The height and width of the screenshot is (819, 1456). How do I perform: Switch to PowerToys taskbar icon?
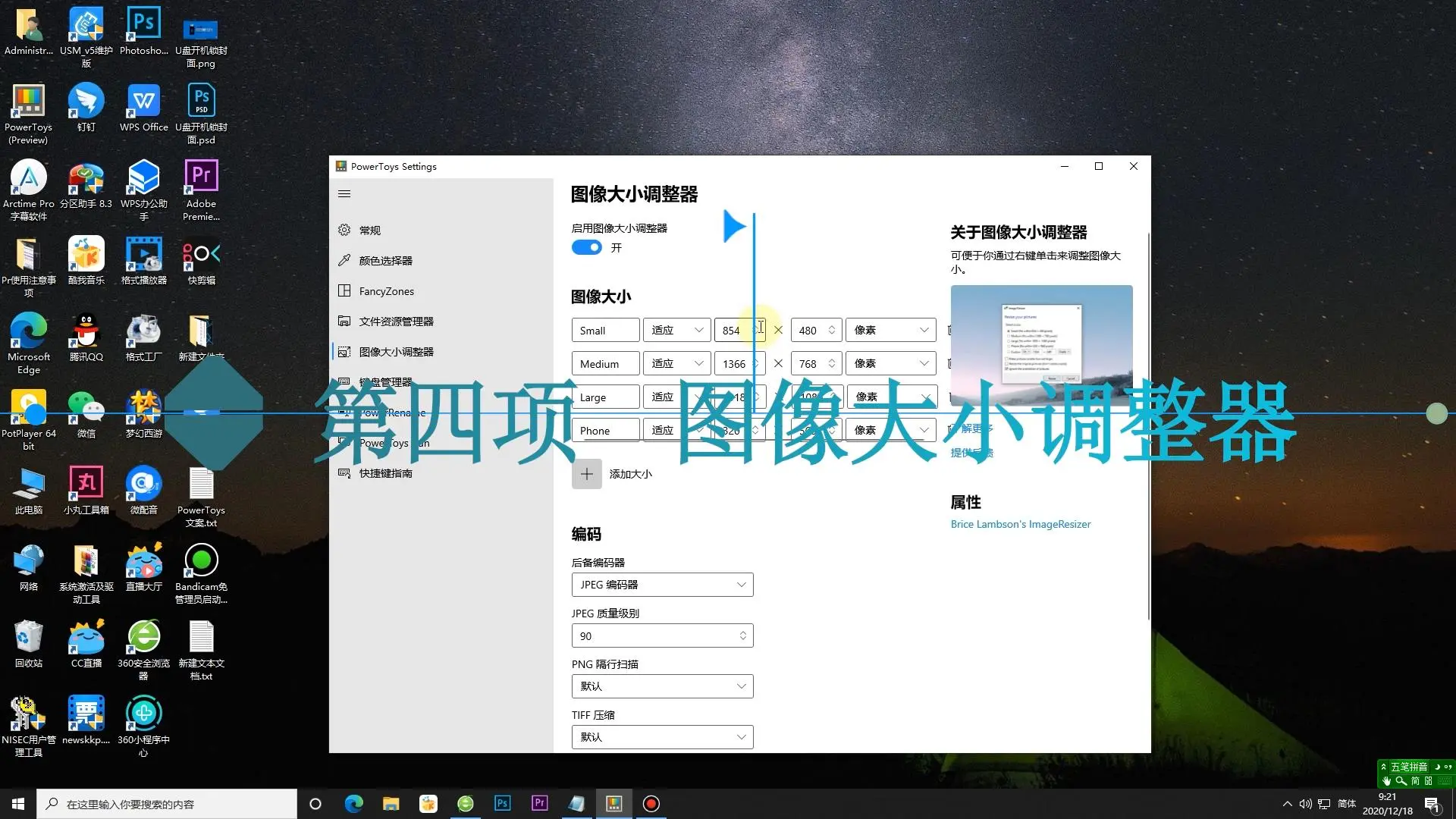[614, 804]
